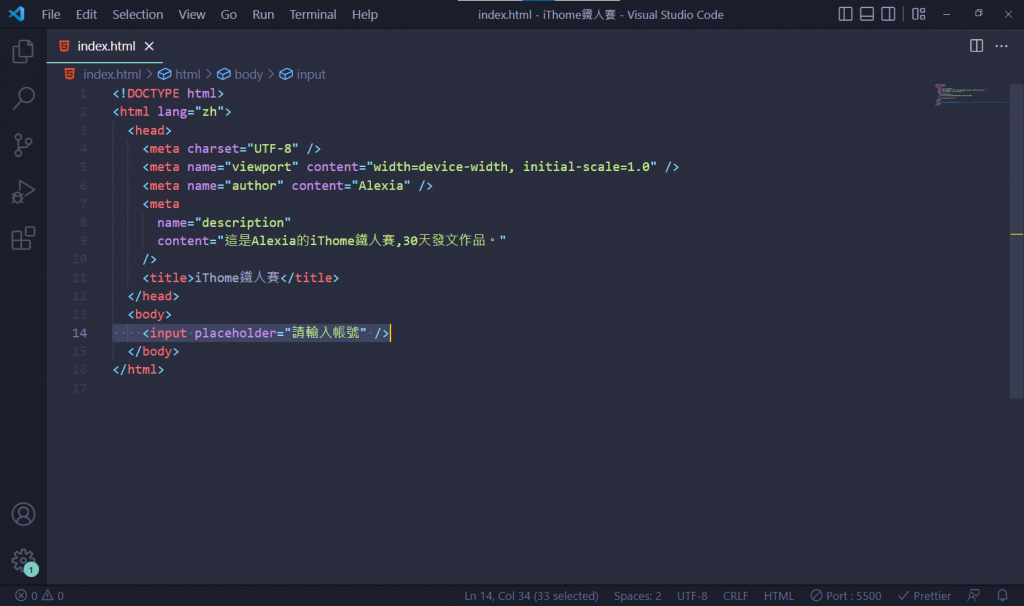Click the meta charset UTF-8 line
This screenshot has width=1024, height=606.
point(232,148)
